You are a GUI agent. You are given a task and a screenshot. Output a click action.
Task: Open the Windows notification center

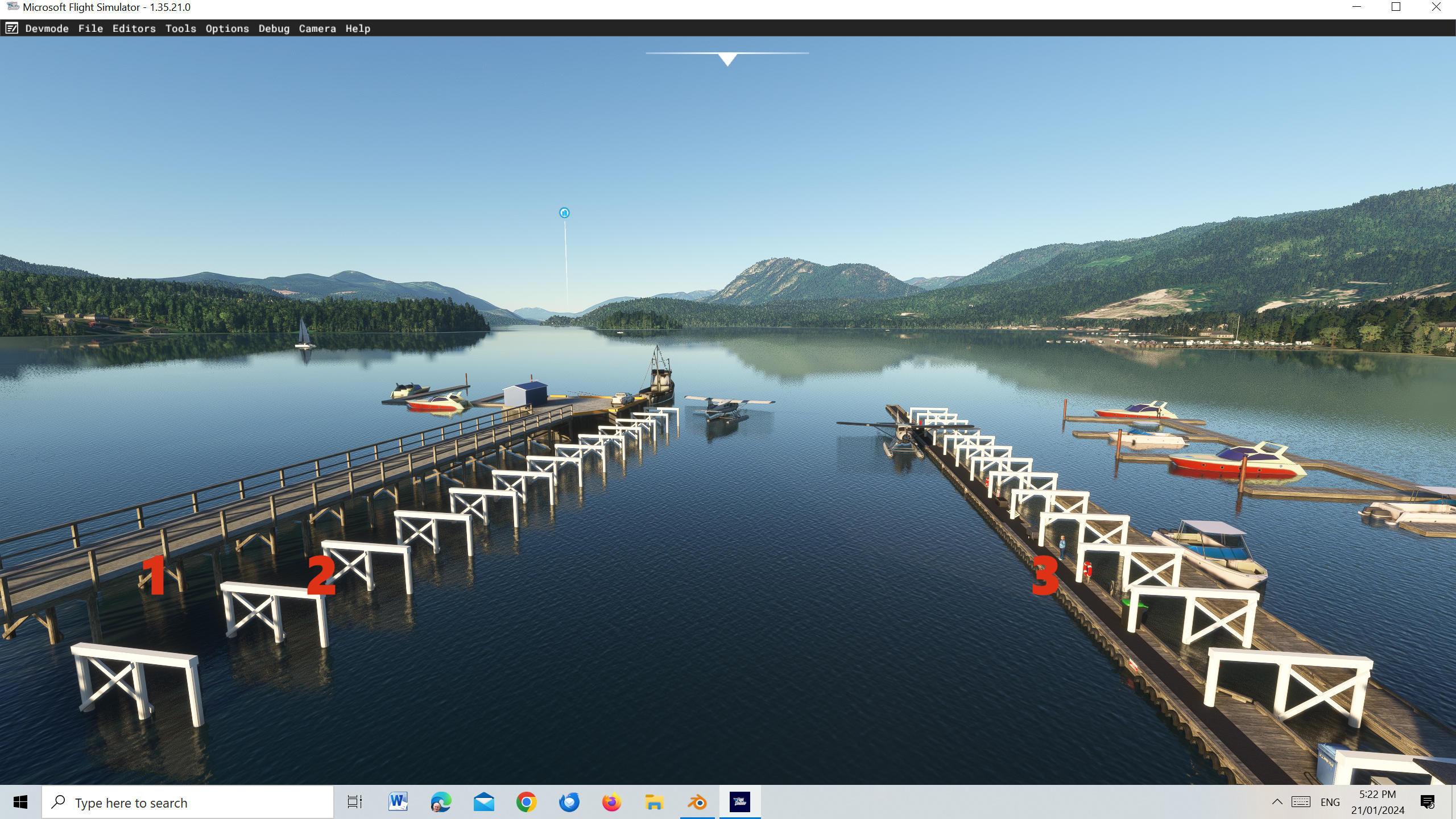click(1428, 803)
